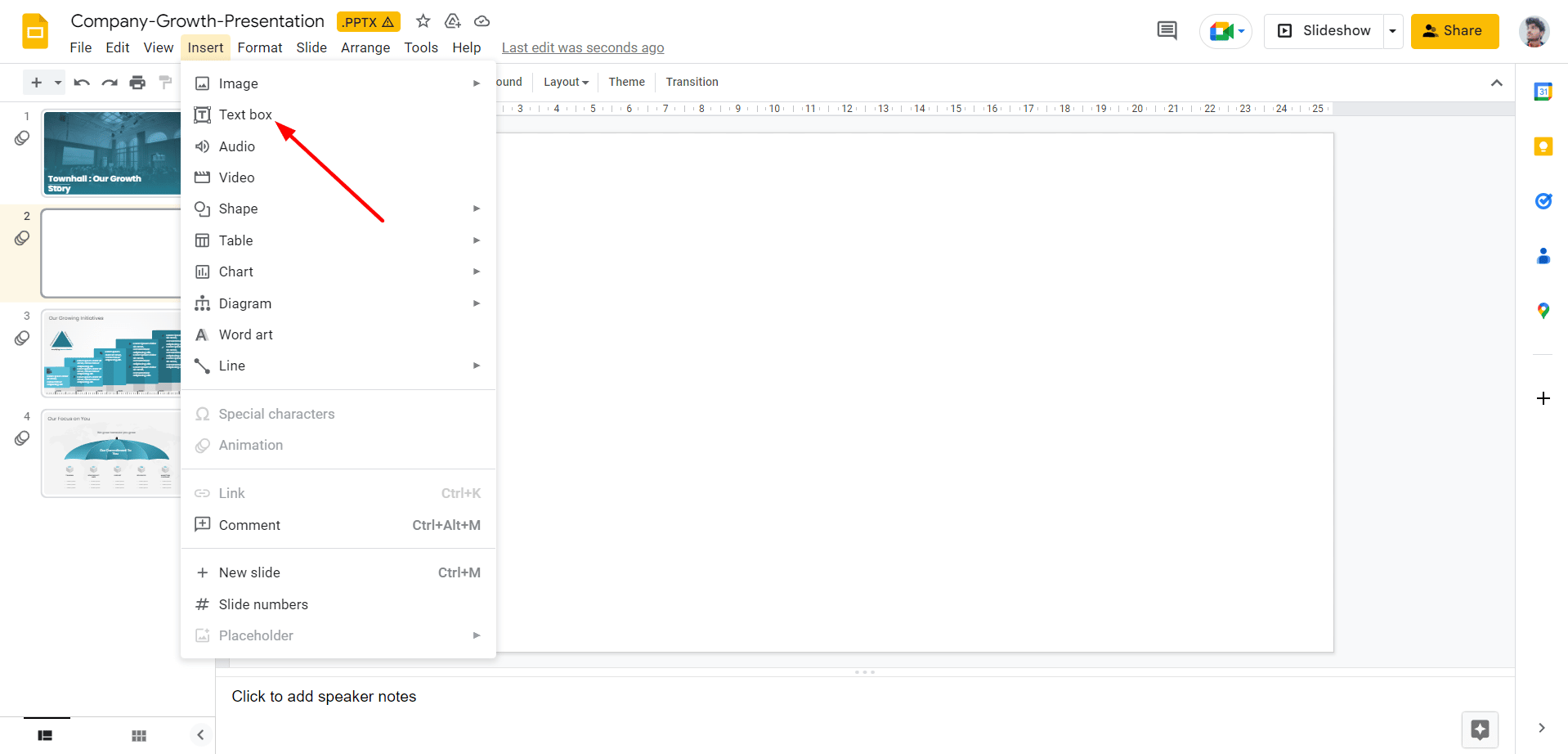Viewport: 1568px width, 754px height.
Task: Open new slide layout dropdown arrow
Action: click(x=58, y=83)
